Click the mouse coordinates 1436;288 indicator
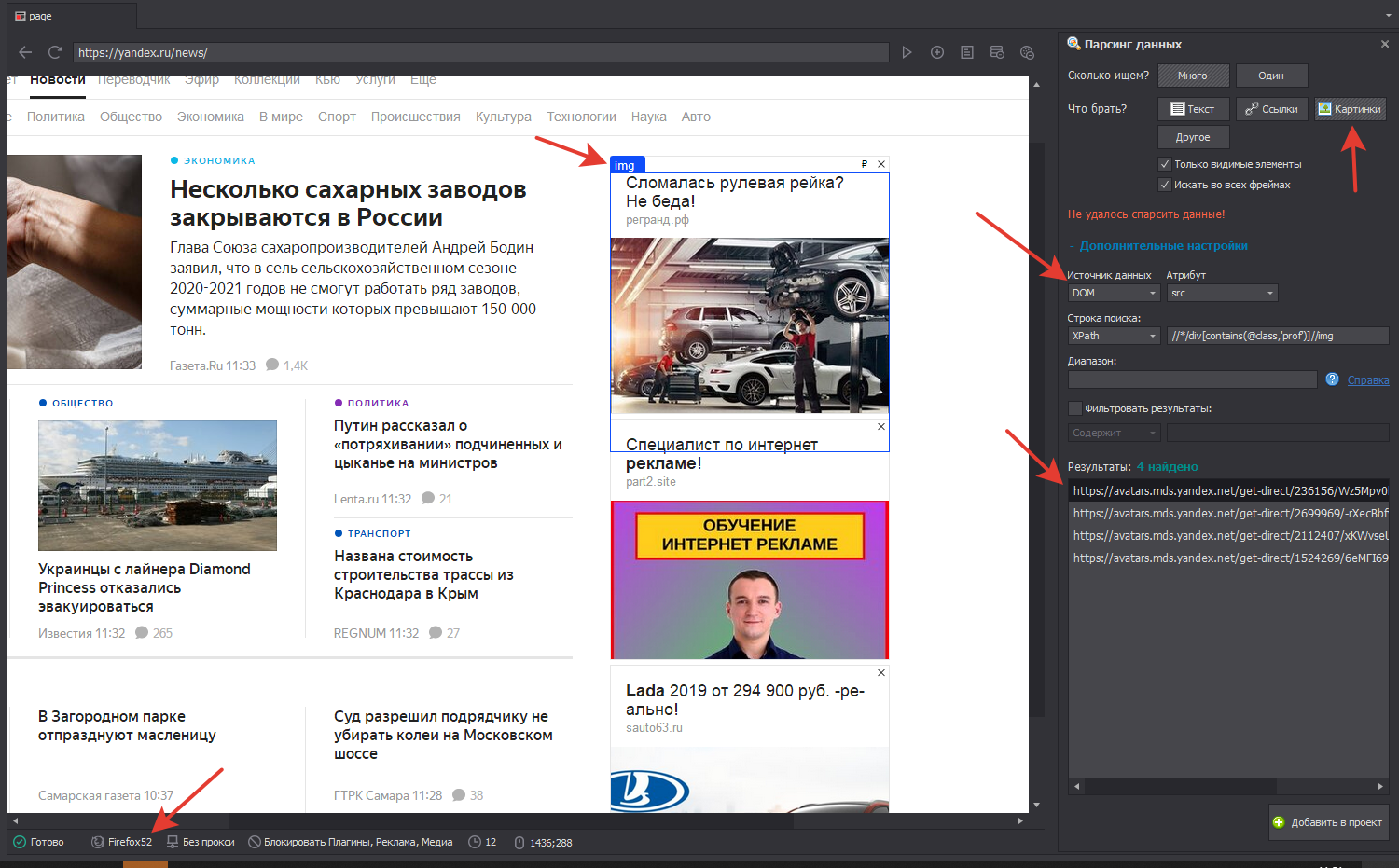This screenshot has height=868, width=1399. (x=543, y=842)
